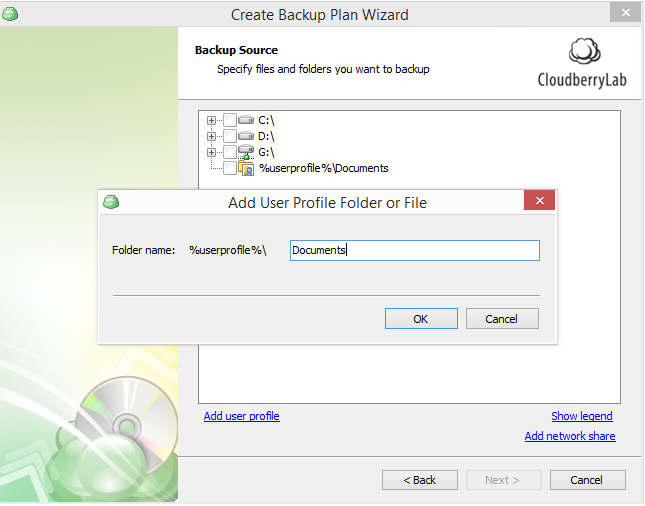Check the C:\ drive checkbox
Viewport: 645px width, 506px height.
[230, 120]
